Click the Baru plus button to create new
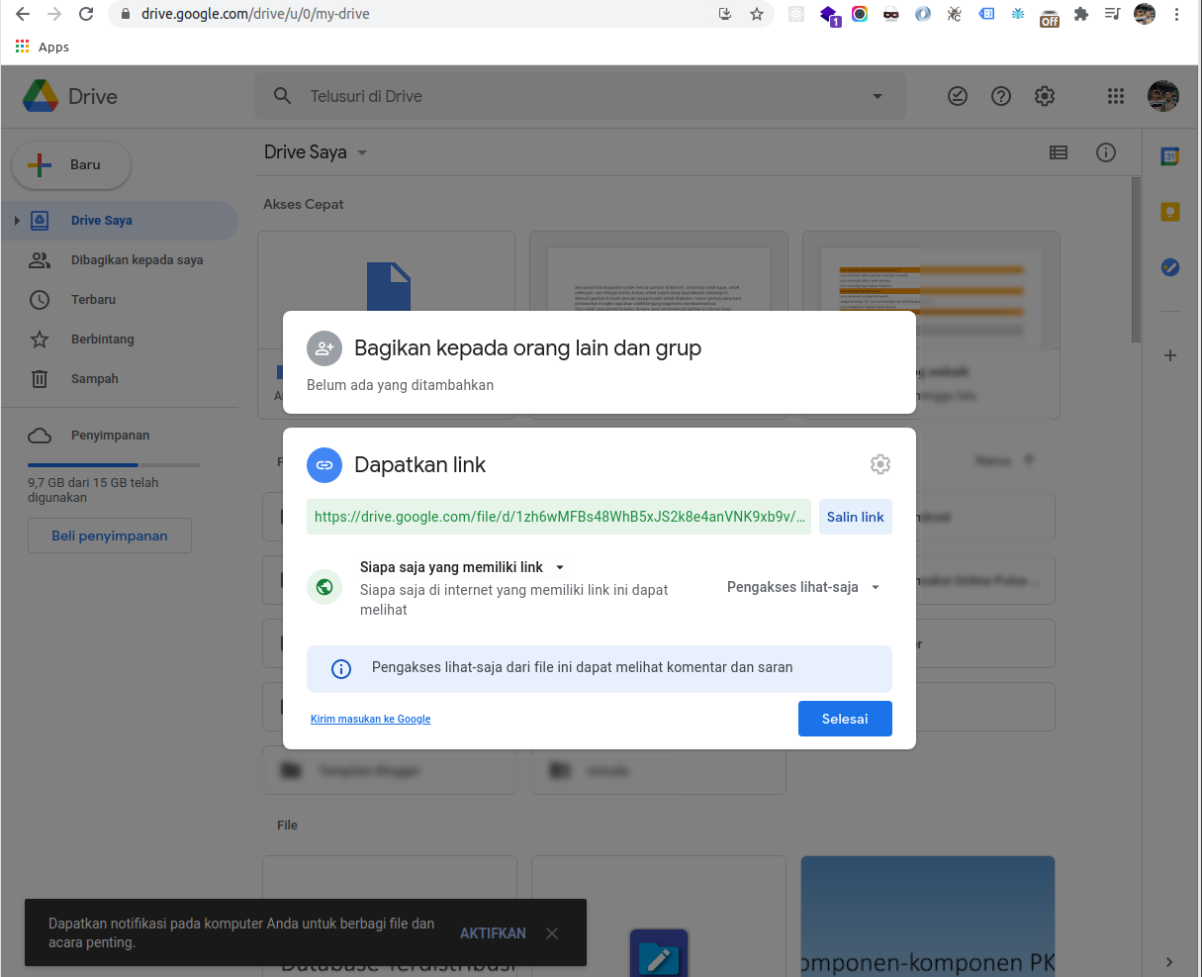Image resolution: width=1202 pixels, height=977 pixels. pyautogui.click(x=70, y=165)
